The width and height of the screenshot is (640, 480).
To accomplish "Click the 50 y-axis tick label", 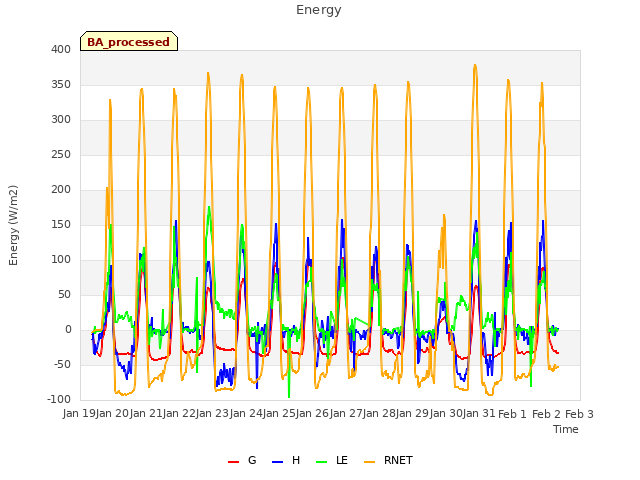I will (64, 295).
